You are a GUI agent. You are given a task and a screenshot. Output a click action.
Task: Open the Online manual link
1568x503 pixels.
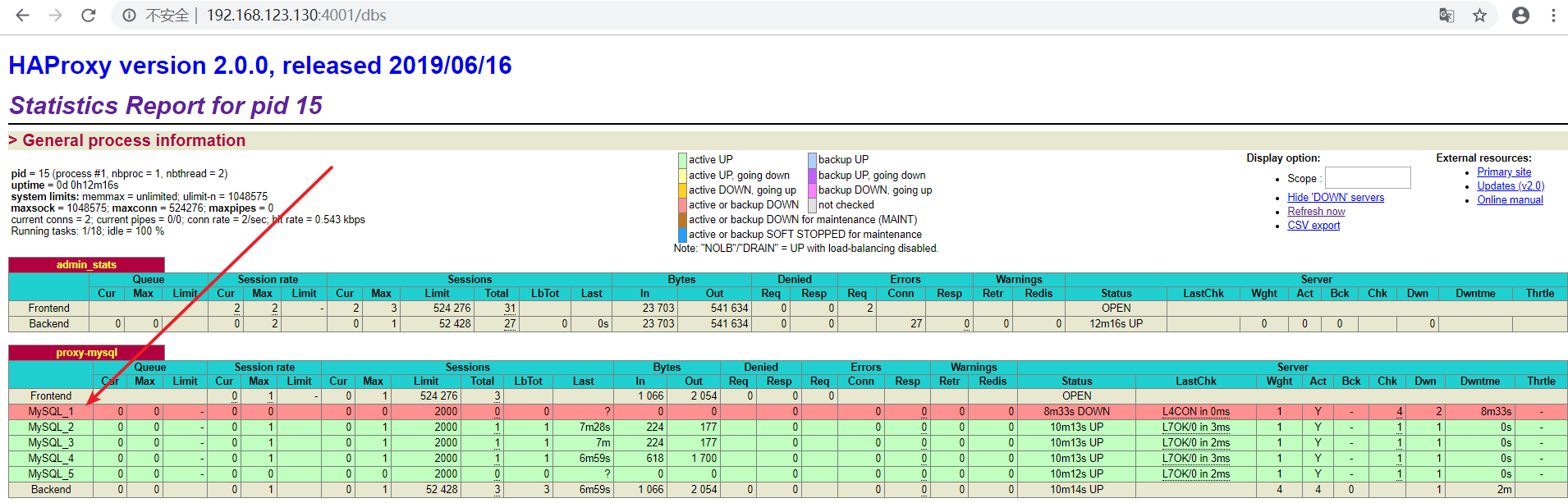(1510, 200)
